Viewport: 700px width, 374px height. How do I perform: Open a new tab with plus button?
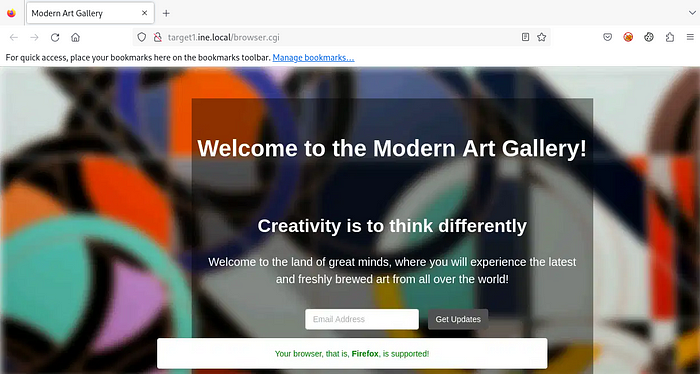pyautogui.click(x=166, y=13)
